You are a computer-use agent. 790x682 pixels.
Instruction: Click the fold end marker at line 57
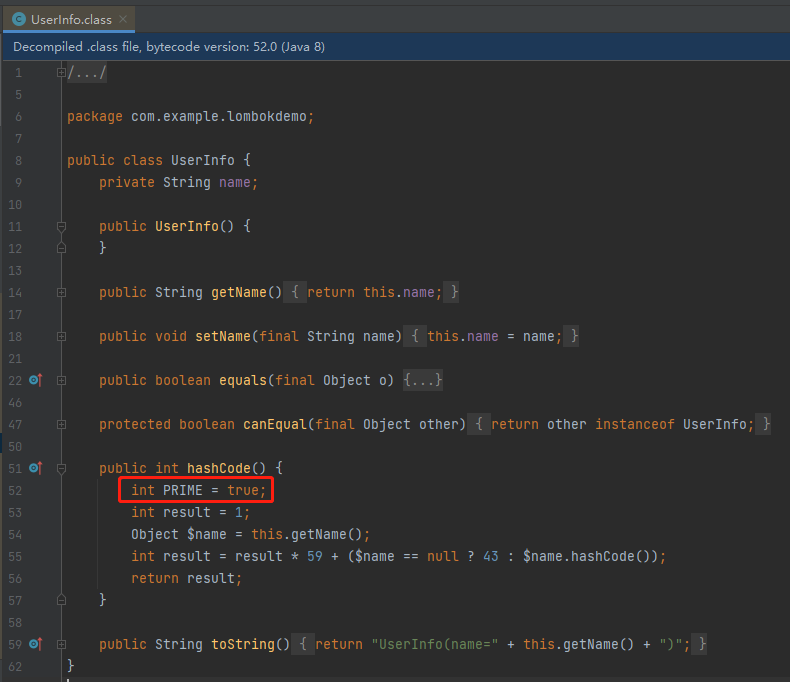coord(61,600)
